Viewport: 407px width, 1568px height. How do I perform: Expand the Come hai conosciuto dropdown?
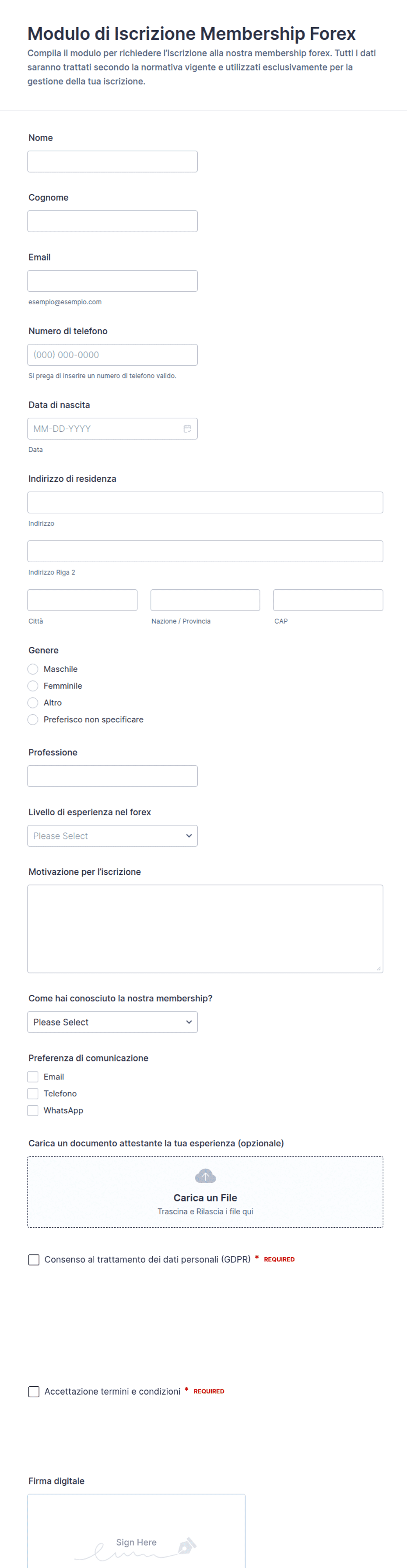point(112,1022)
